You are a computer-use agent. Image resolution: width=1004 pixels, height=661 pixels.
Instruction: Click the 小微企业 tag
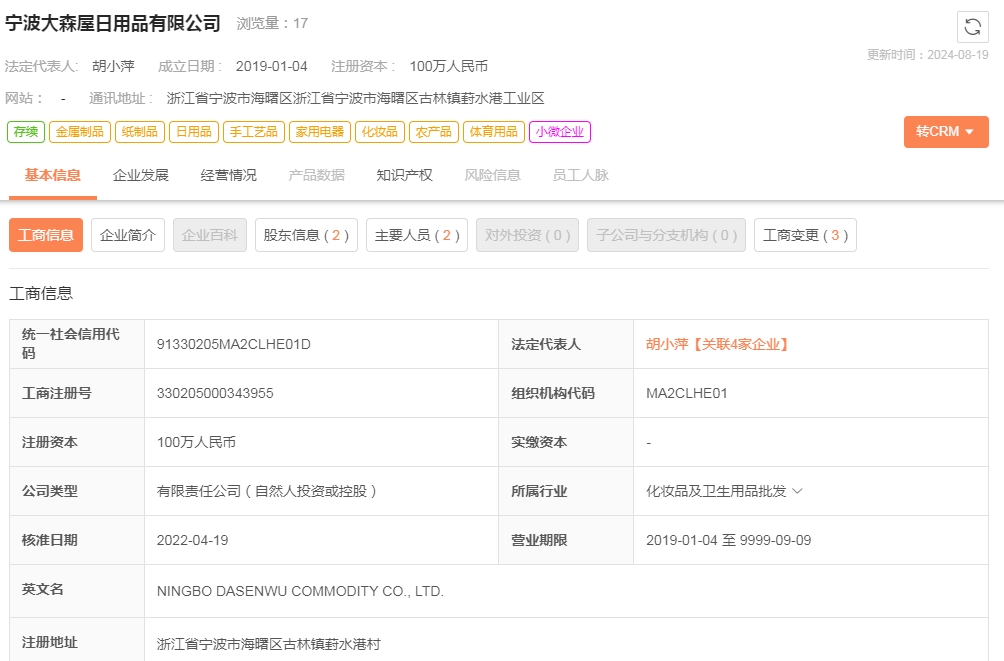tap(560, 132)
